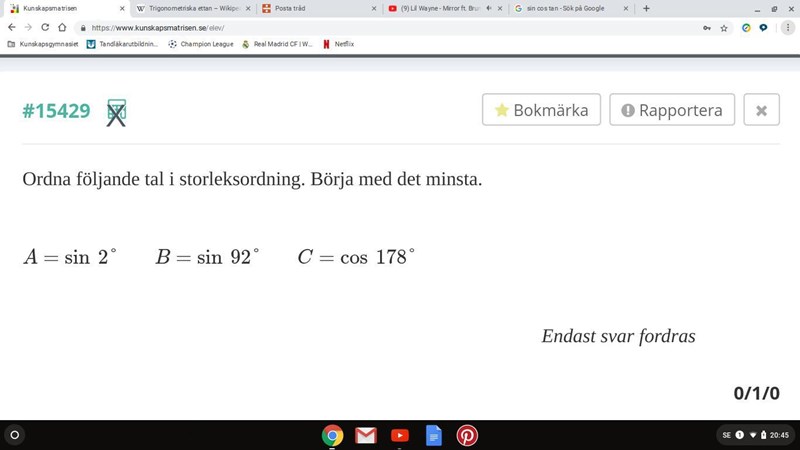The width and height of the screenshot is (800, 450).
Task: Open the Chrome three-dot menu
Action: (787, 28)
